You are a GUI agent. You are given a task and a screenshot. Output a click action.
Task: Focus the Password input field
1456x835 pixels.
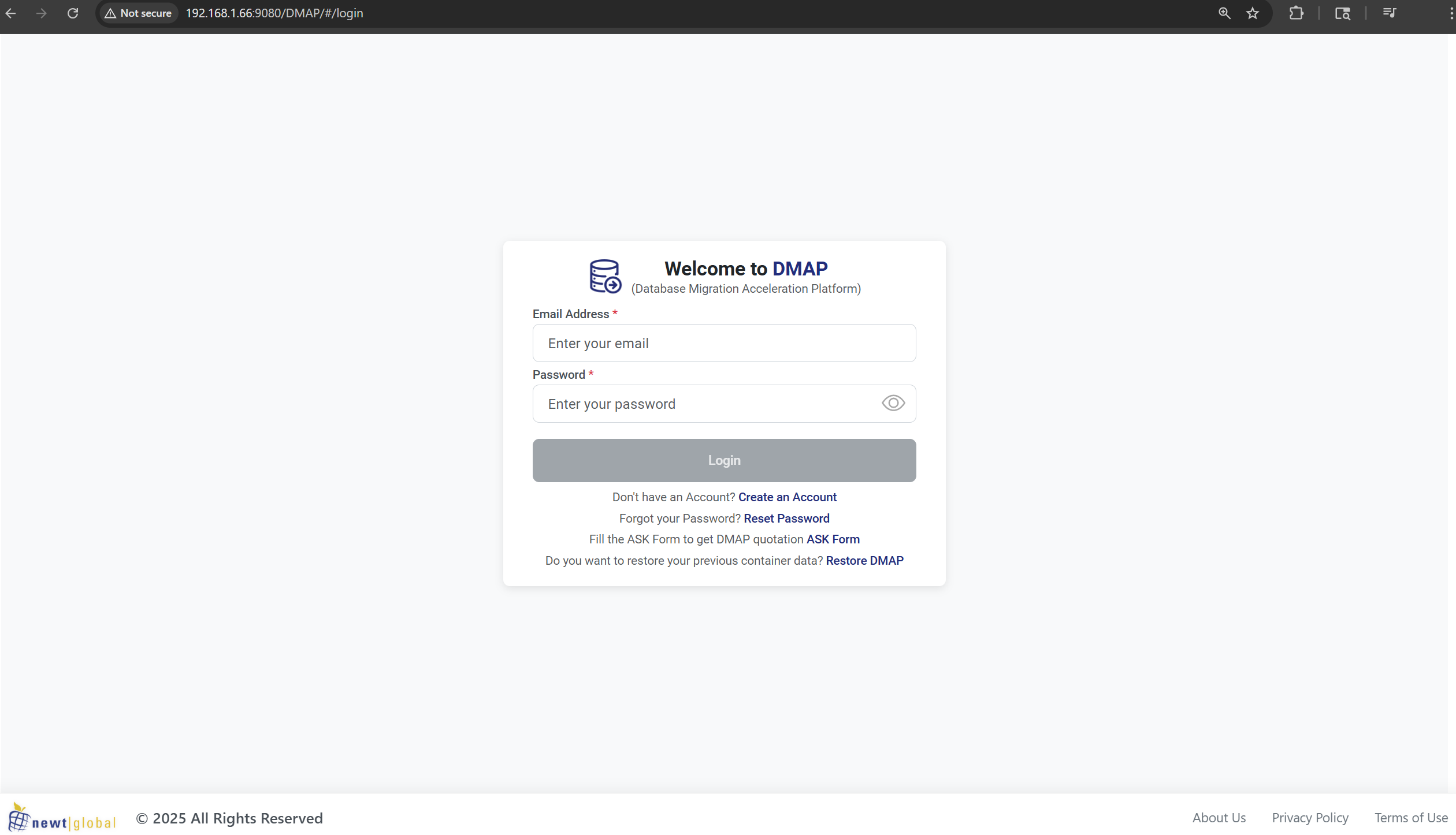coord(705,404)
